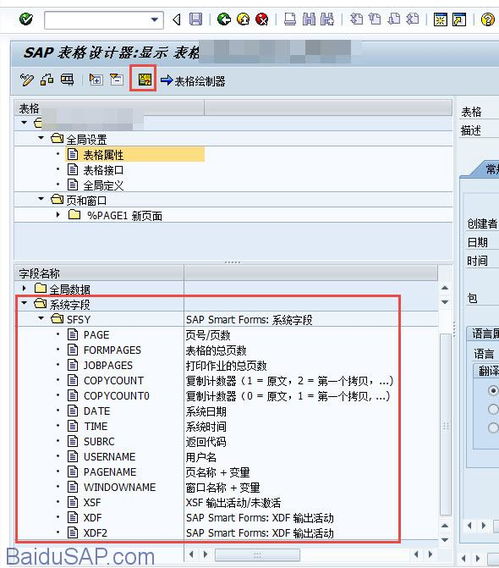499x568 pixels.
Task: Select the USERNAME field
Action: tap(109, 456)
